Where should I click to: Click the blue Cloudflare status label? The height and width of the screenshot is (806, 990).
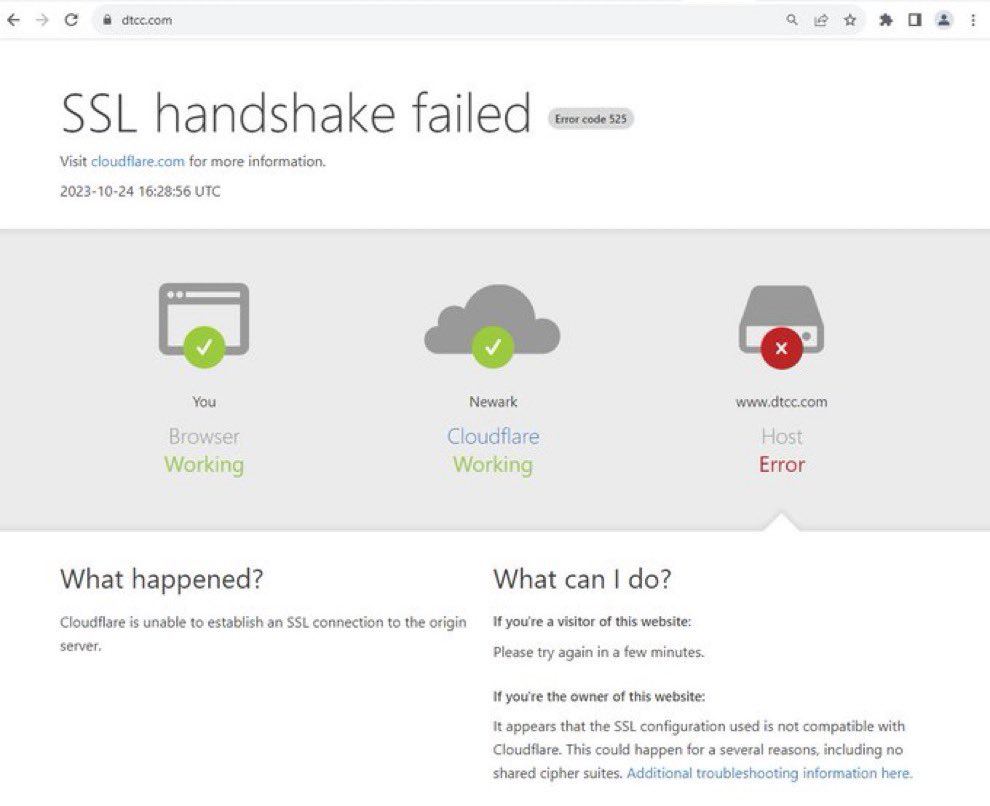[x=493, y=437]
